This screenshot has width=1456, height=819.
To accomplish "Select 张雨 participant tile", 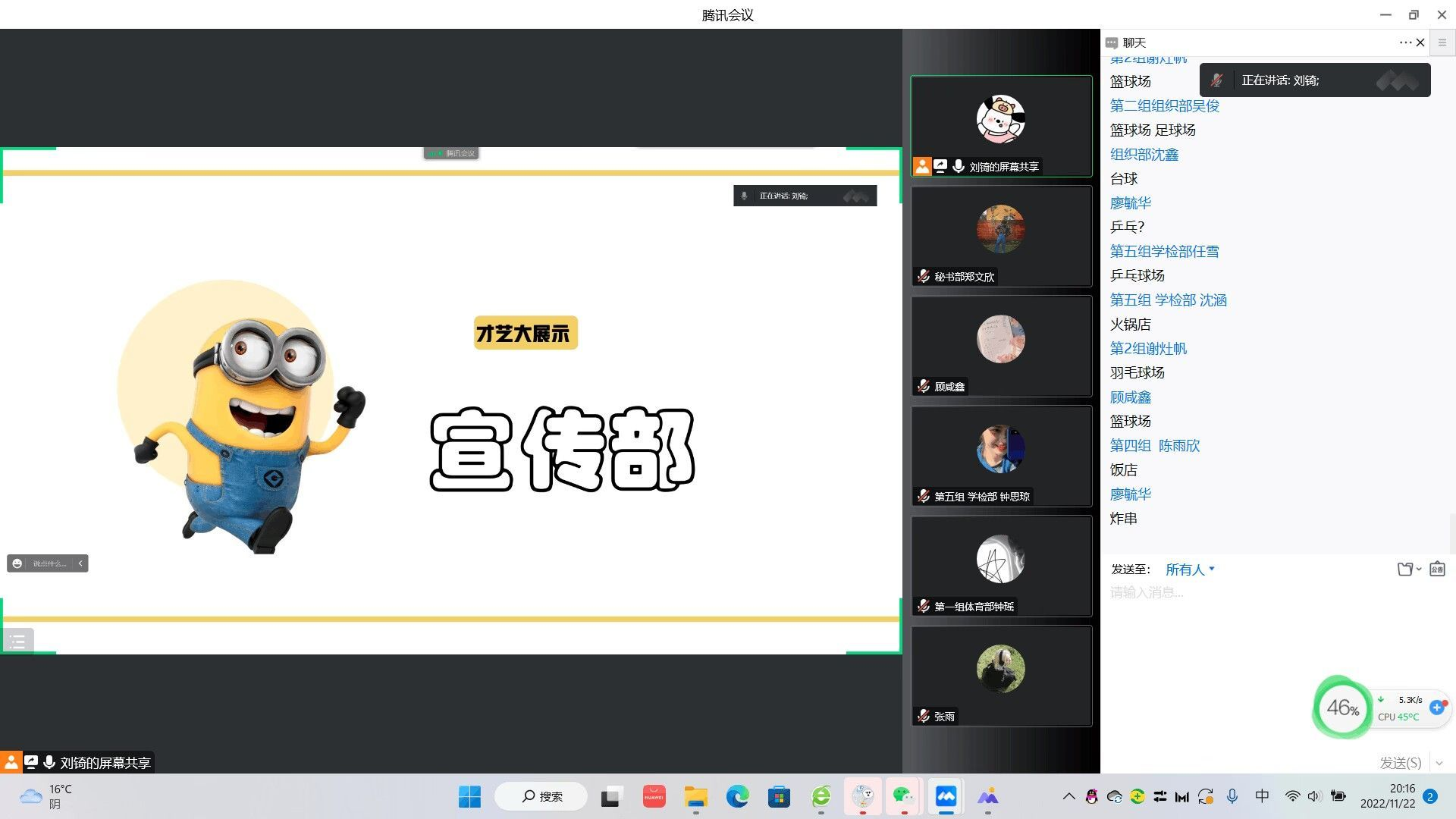I will coord(1001,676).
